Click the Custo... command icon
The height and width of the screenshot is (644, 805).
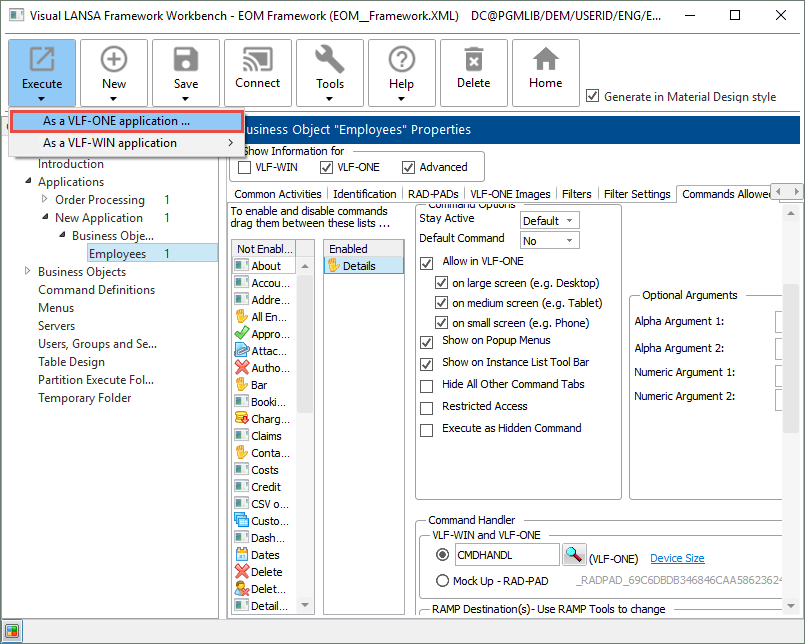pyautogui.click(x=241, y=520)
